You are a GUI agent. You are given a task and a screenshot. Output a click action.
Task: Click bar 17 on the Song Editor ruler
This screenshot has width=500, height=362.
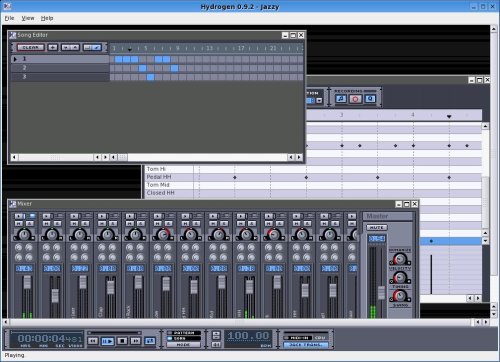[x=241, y=48]
